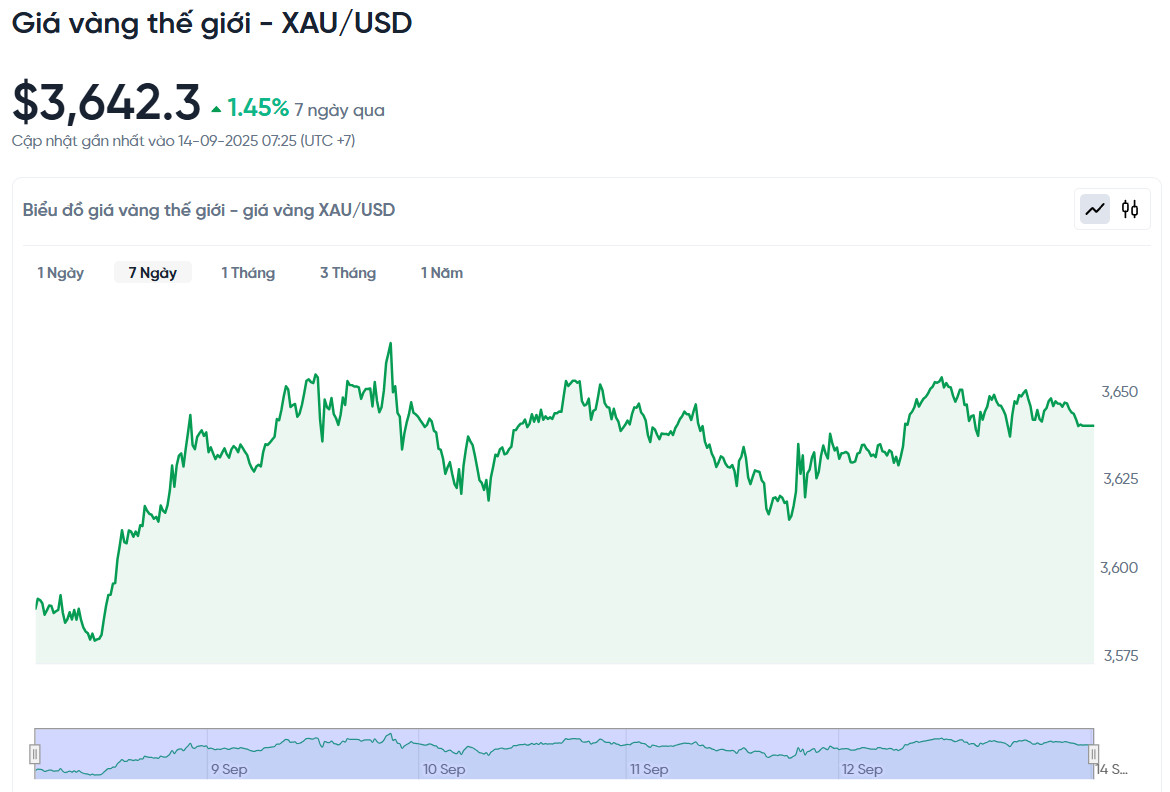Click the shaded mini overview chart
Viewport: 1170px width, 792px height.
pyautogui.click(x=560, y=750)
